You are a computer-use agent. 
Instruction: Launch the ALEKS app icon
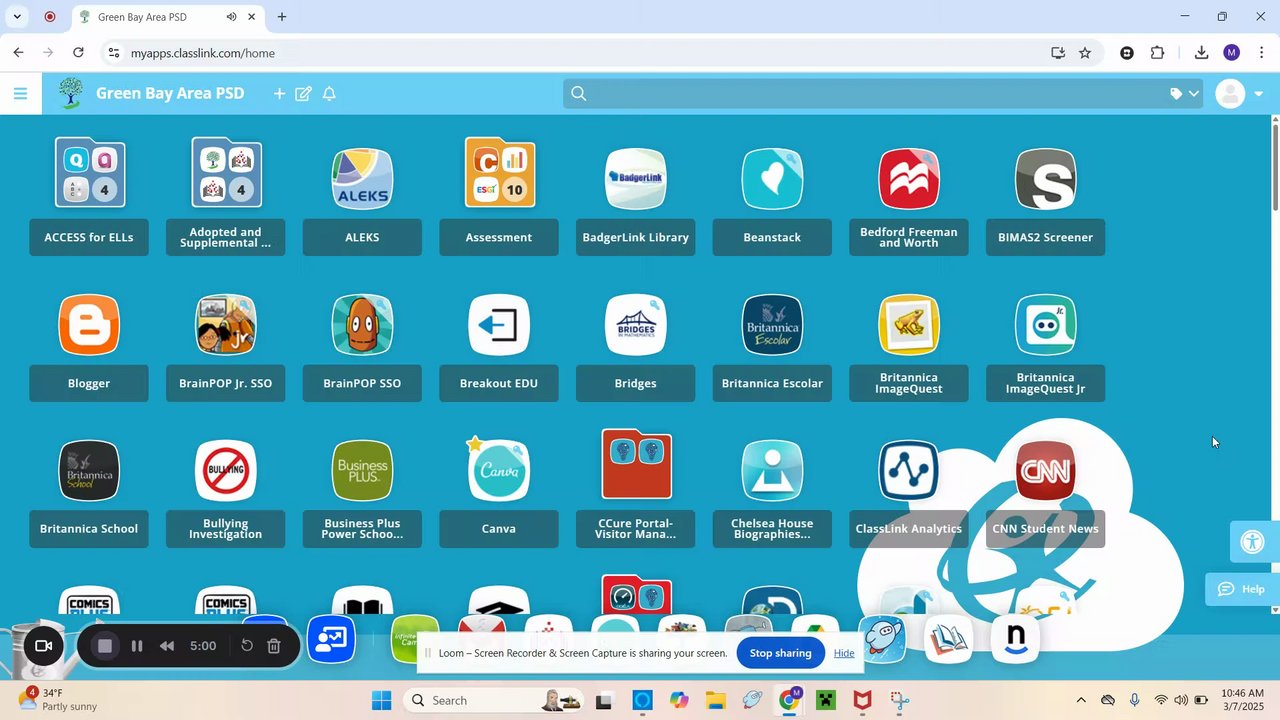[x=362, y=179]
